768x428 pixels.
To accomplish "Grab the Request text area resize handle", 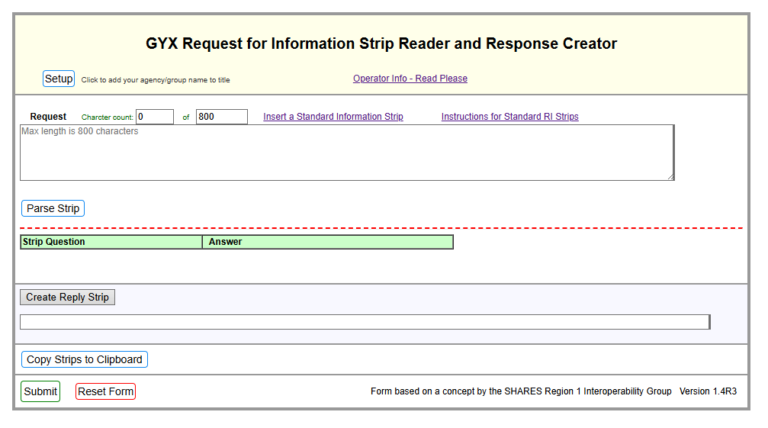I will coord(669,176).
